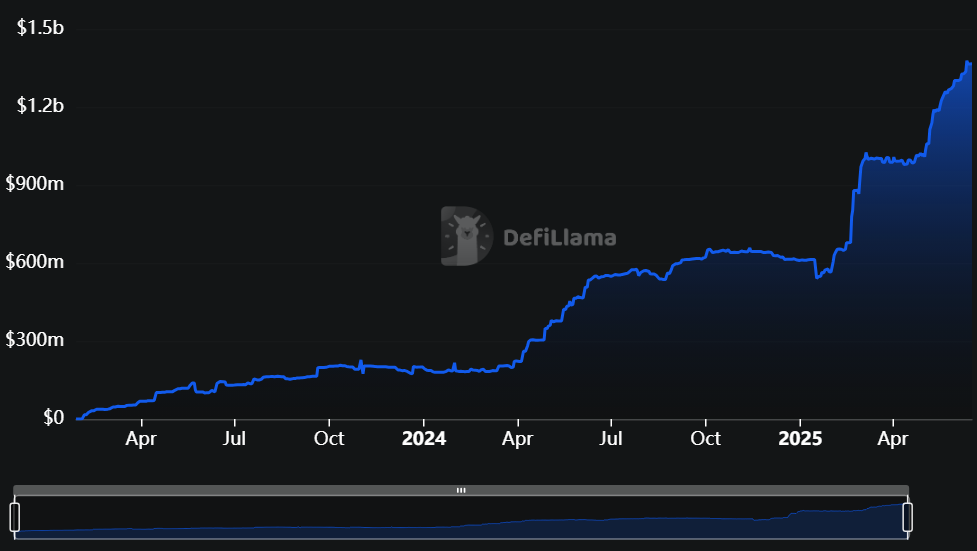977x551 pixels.
Task: Click the leftmost Apr x-axis label
Action: (140, 439)
